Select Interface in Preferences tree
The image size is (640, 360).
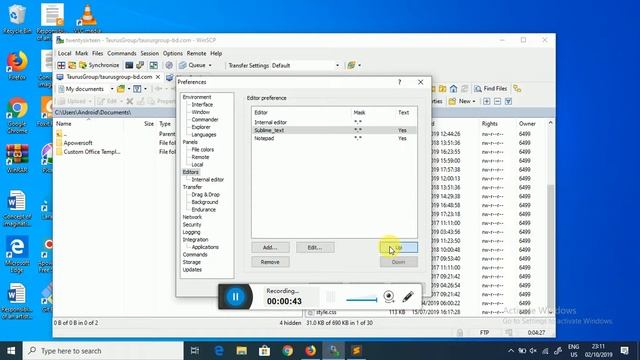point(202,104)
